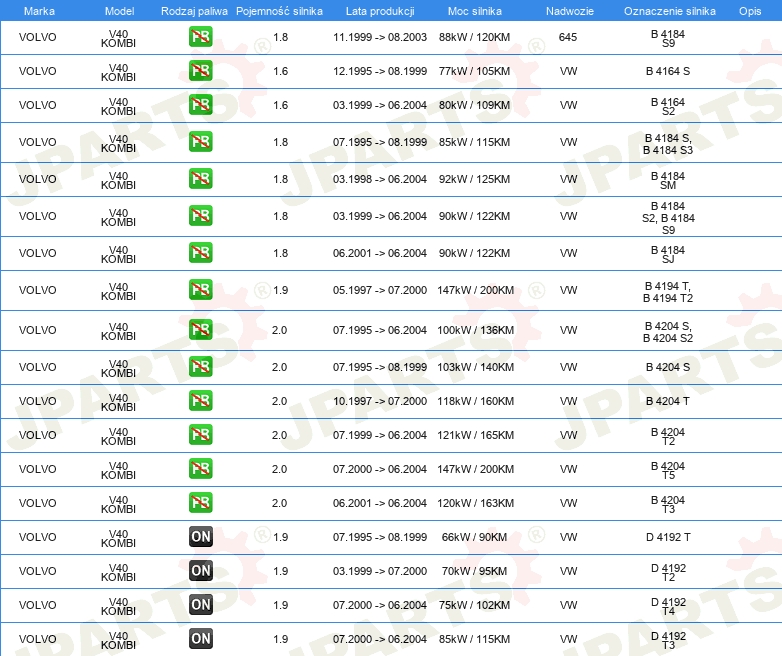Image resolution: width=782 pixels, height=656 pixels.
Task: Select engine code B 4204 S, B 4204 S2 cell
Action: tap(668, 332)
